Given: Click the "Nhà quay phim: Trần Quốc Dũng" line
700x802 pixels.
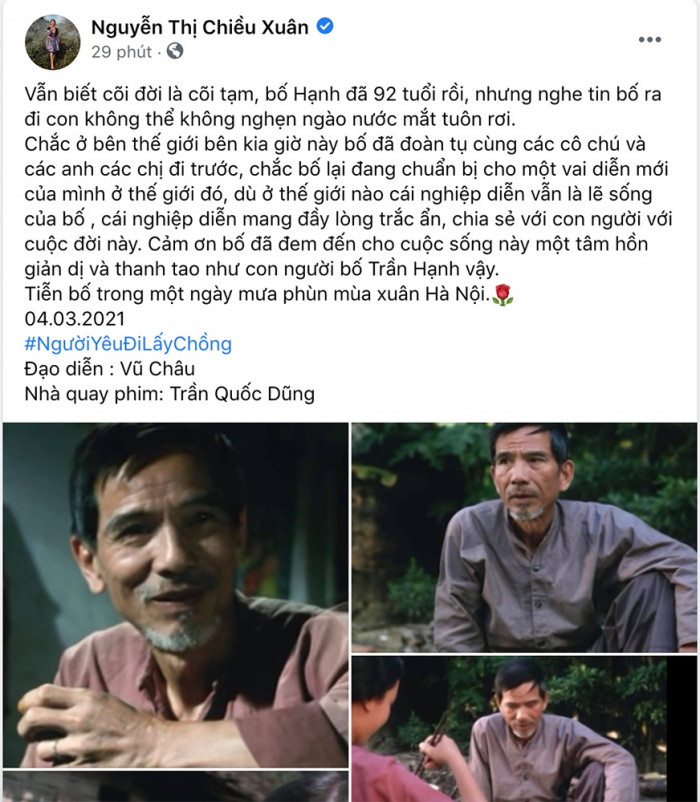Looking at the screenshot, I should pos(170,394).
